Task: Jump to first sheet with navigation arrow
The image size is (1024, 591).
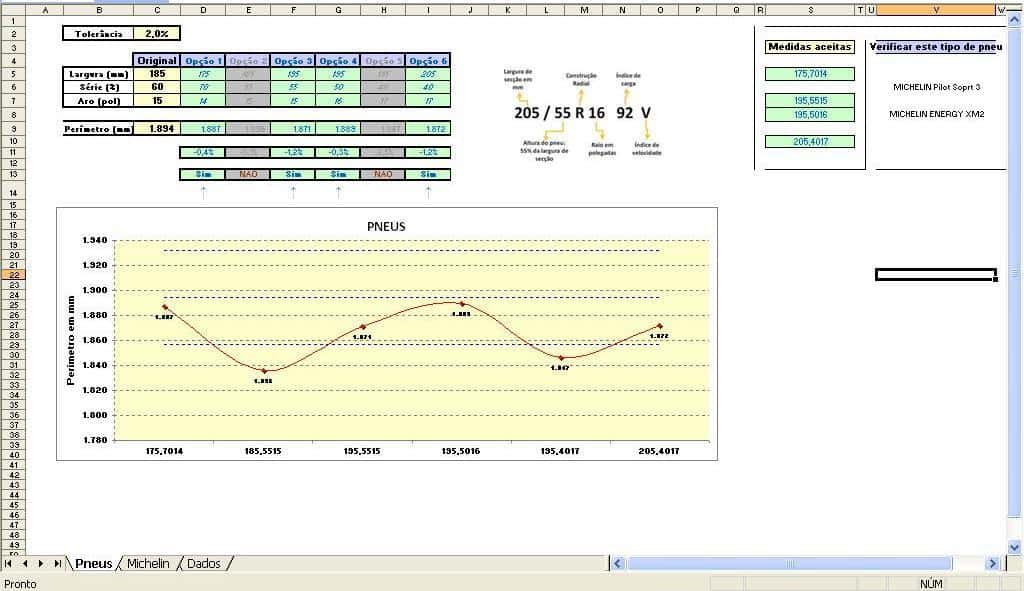Action: [x=9, y=564]
